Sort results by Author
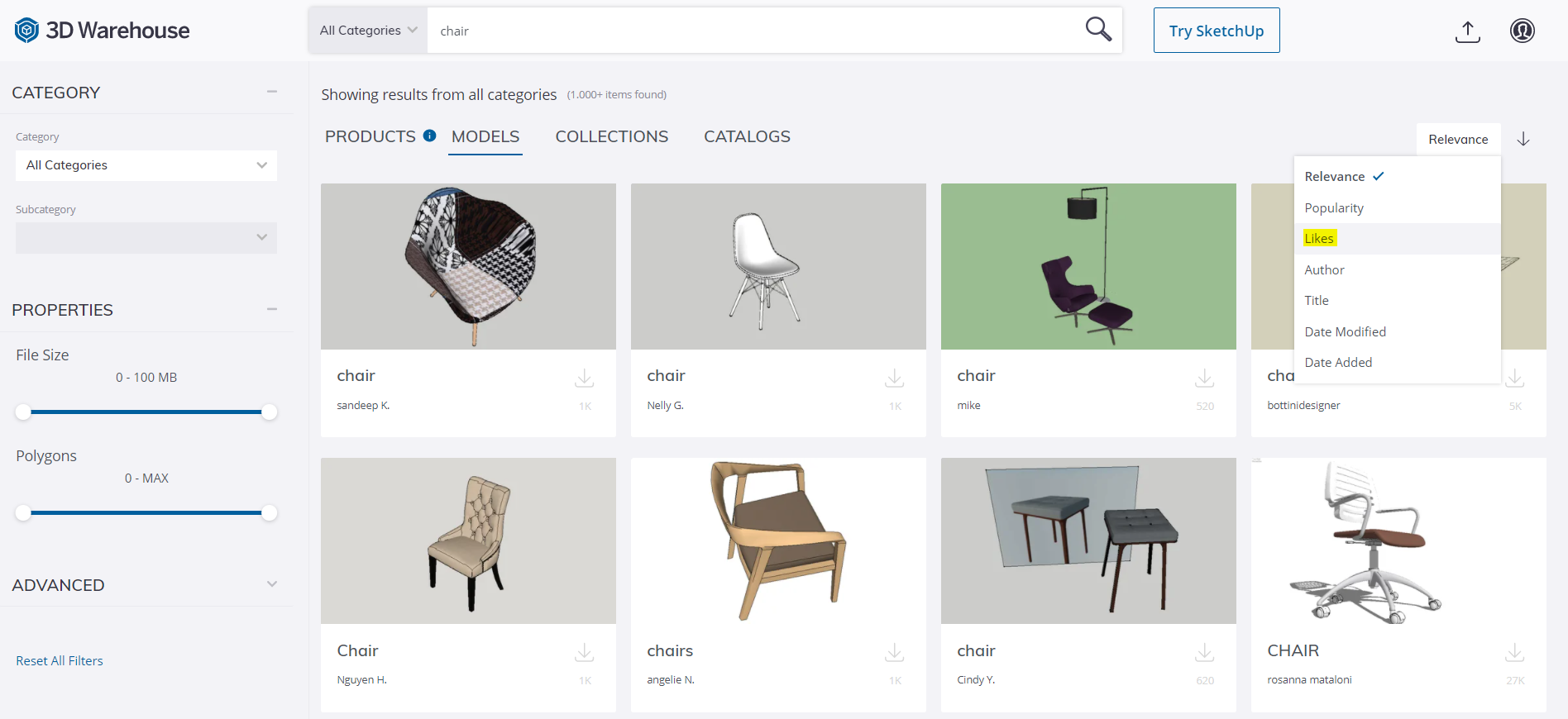Image resolution: width=1568 pixels, height=719 pixels. tap(1397, 269)
